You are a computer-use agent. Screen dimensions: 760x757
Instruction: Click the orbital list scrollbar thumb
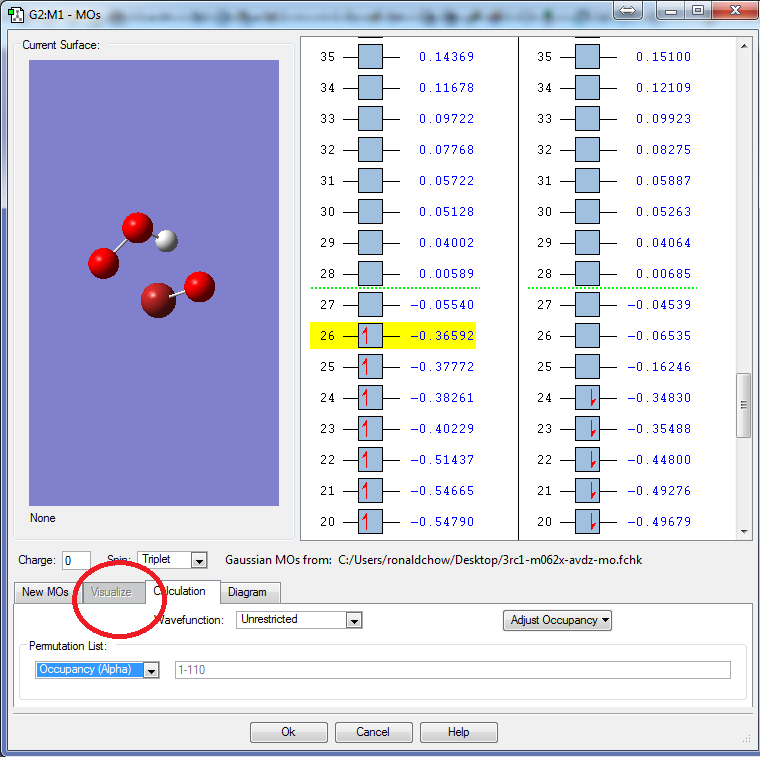click(x=744, y=405)
